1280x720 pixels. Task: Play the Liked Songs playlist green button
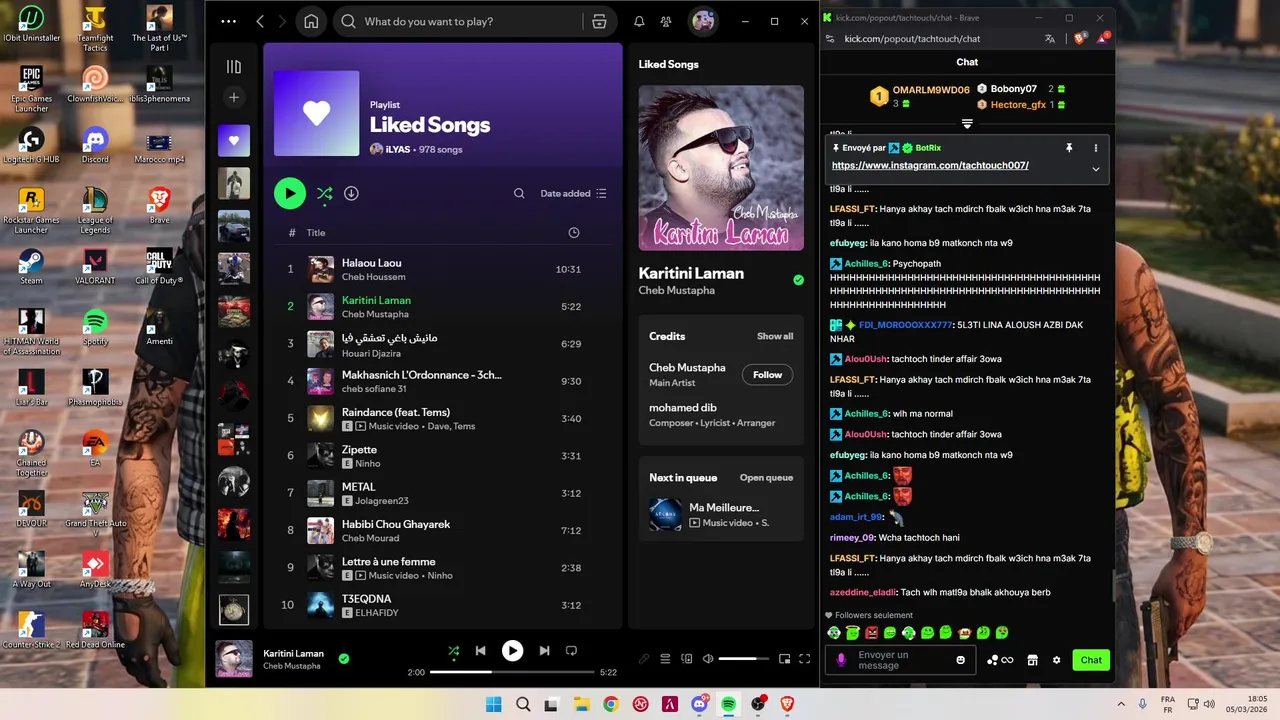290,193
